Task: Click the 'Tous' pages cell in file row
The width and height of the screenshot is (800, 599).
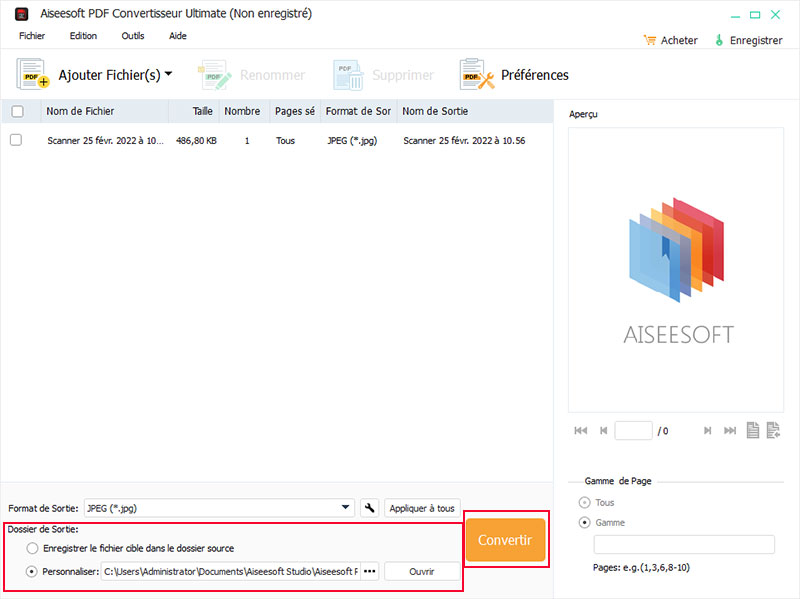Action: click(x=285, y=140)
